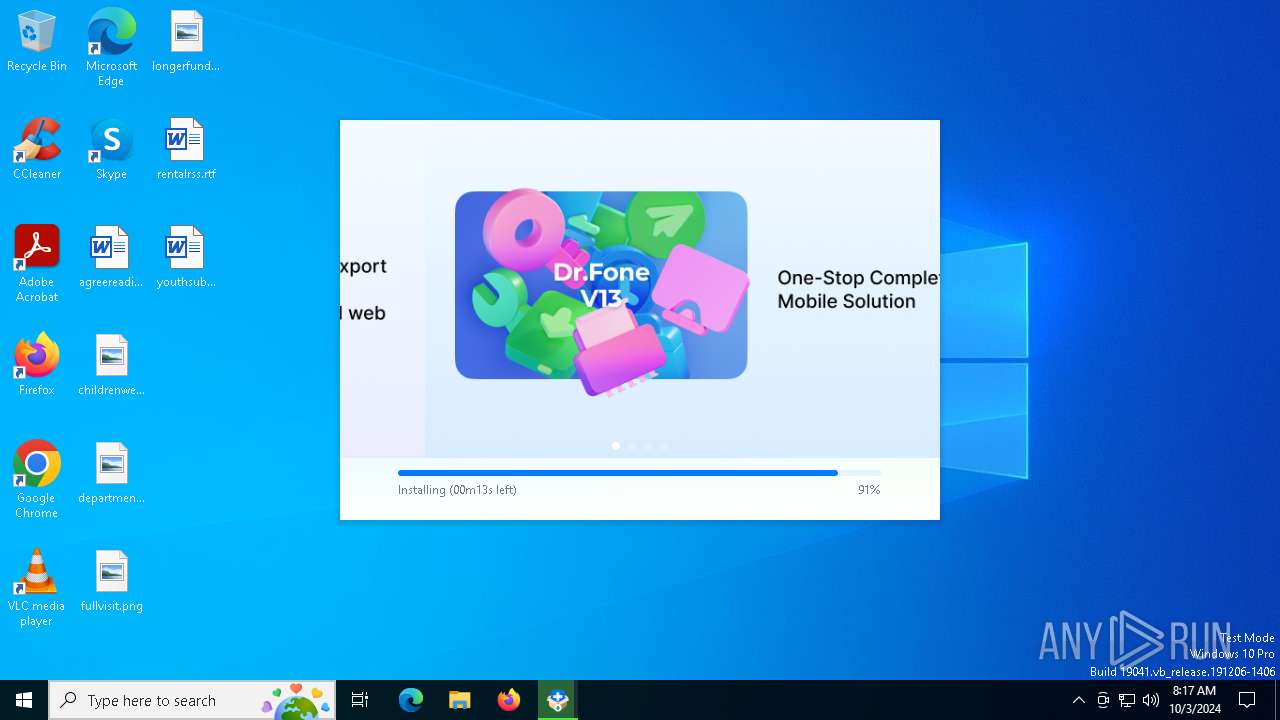Click Dr.Fone installer taskbar icon
Image resolution: width=1280 pixels, height=720 pixels.
pos(557,700)
